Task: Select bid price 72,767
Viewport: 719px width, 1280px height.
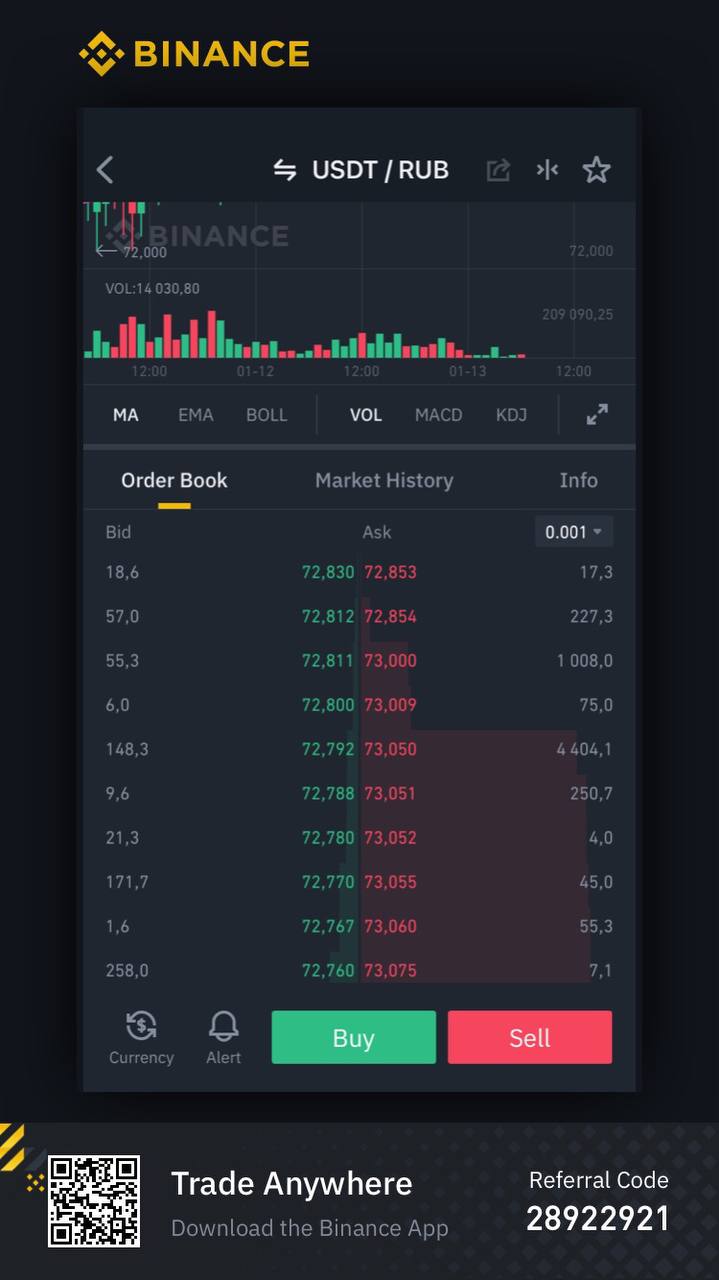Action: pyautogui.click(x=328, y=926)
